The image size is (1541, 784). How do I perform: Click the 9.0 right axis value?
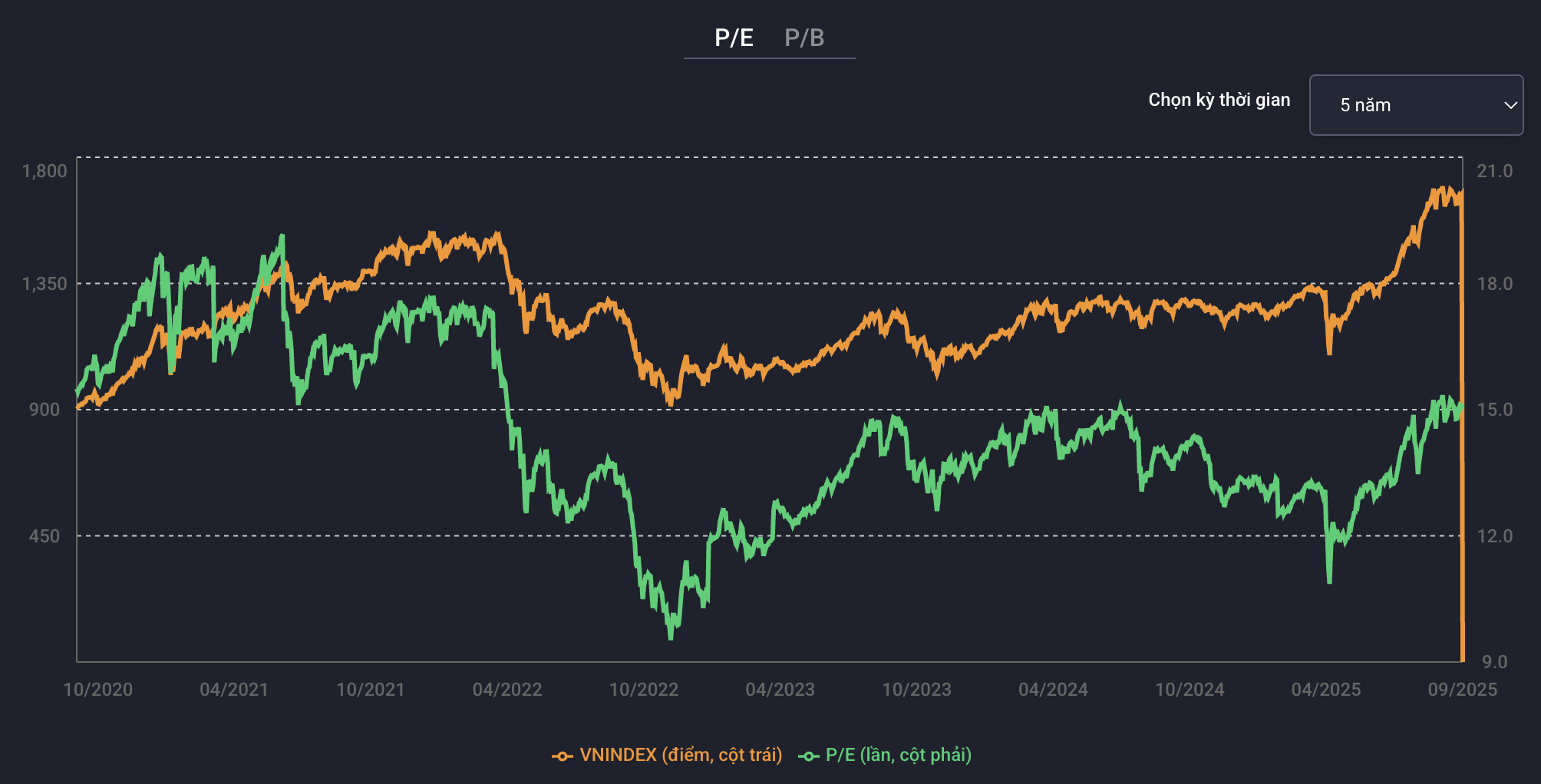(x=1494, y=661)
